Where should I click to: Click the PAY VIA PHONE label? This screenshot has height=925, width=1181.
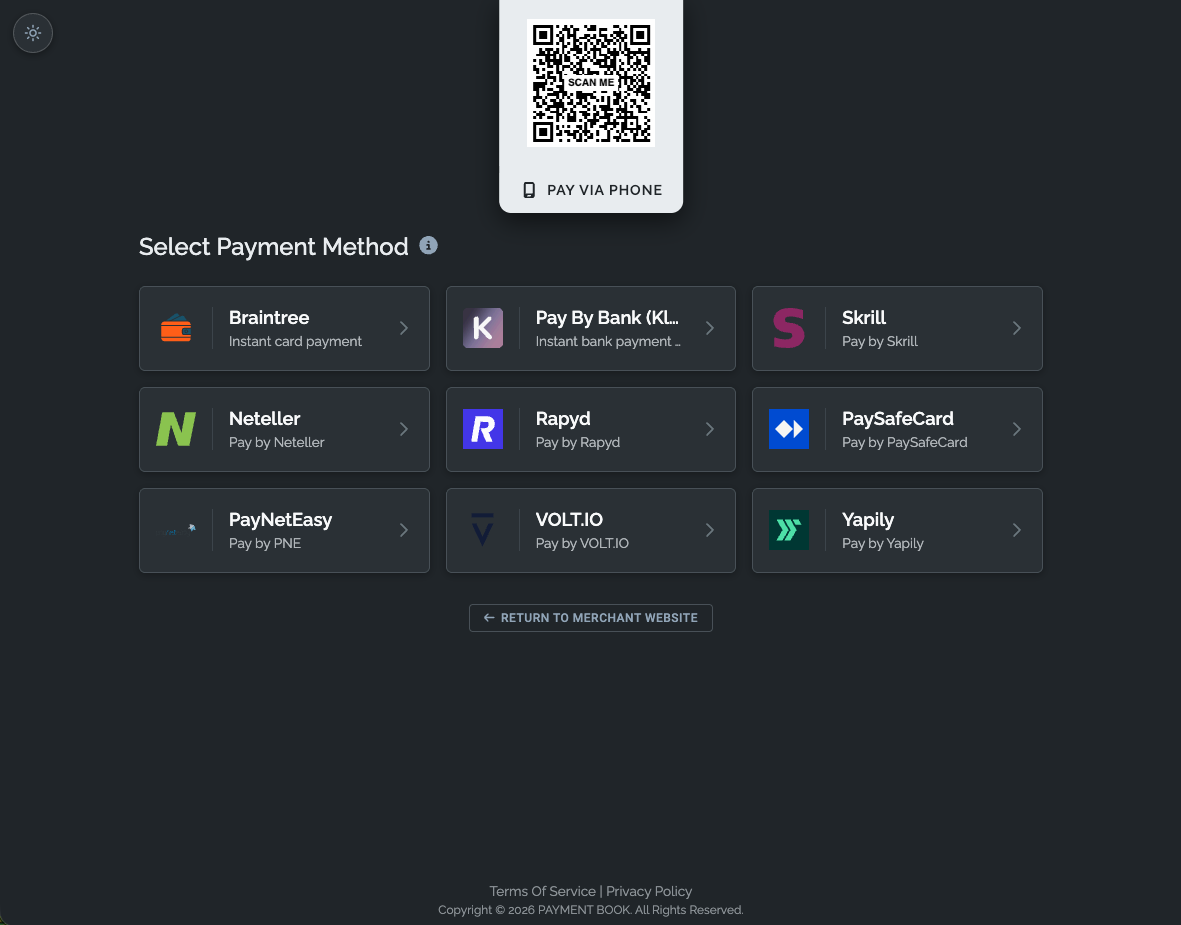(605, 190)
